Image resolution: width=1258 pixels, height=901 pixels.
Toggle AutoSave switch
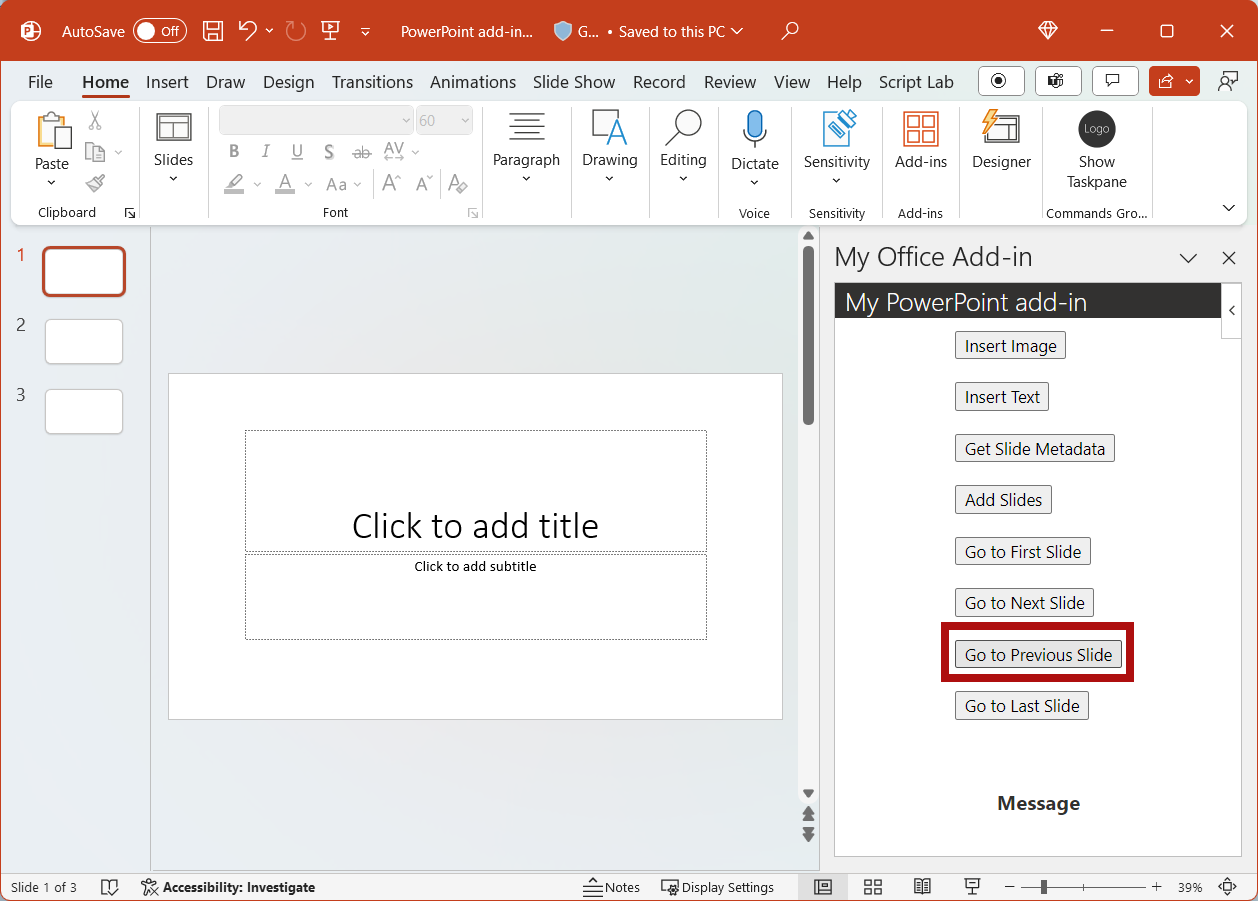[160, 31]
